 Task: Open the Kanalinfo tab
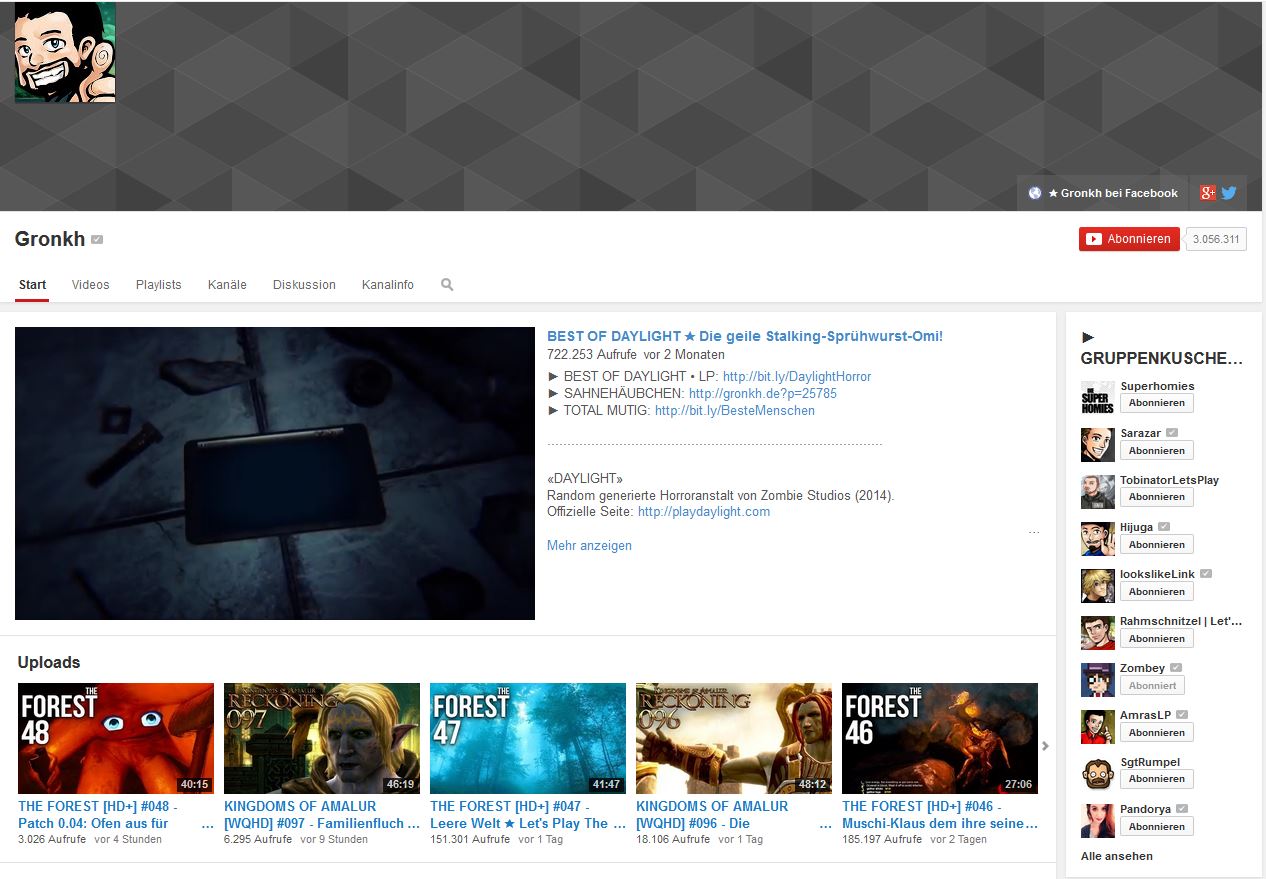click(x=388, y=285)
